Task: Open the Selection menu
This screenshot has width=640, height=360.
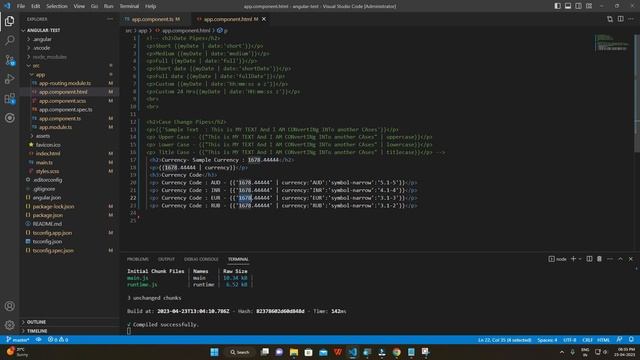Action: coord(57,6)
